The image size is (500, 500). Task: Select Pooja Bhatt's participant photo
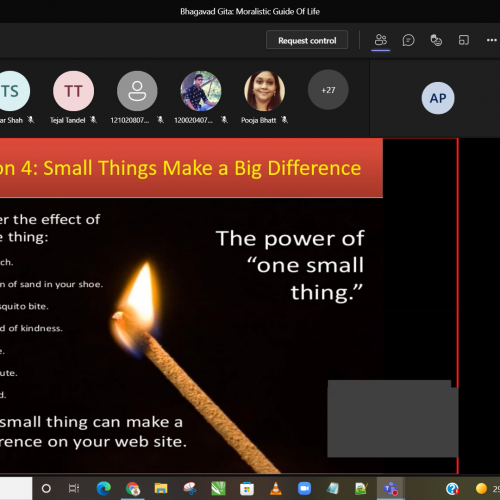pos(264,91)
